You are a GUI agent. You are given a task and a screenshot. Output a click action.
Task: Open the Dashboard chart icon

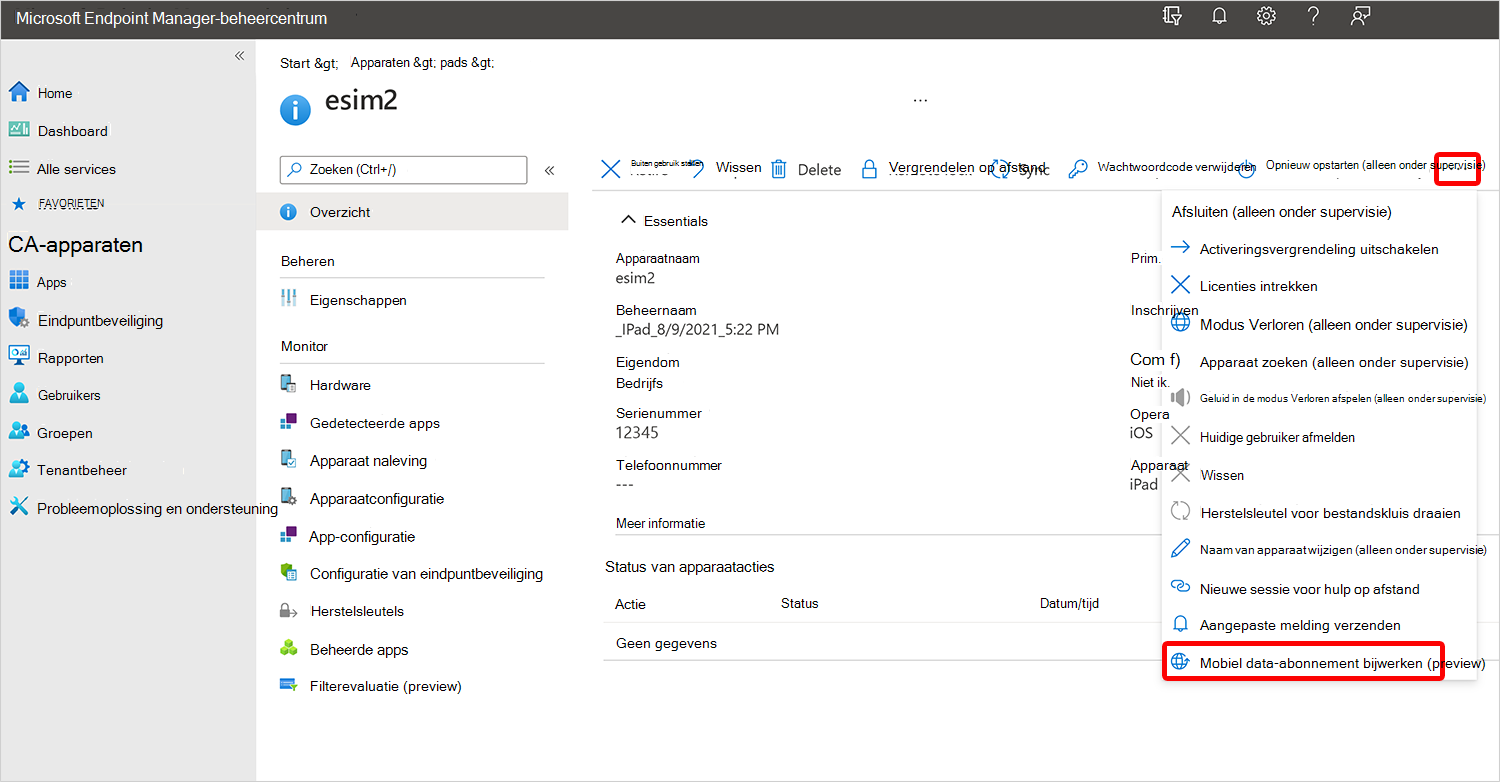coord(18,130)
